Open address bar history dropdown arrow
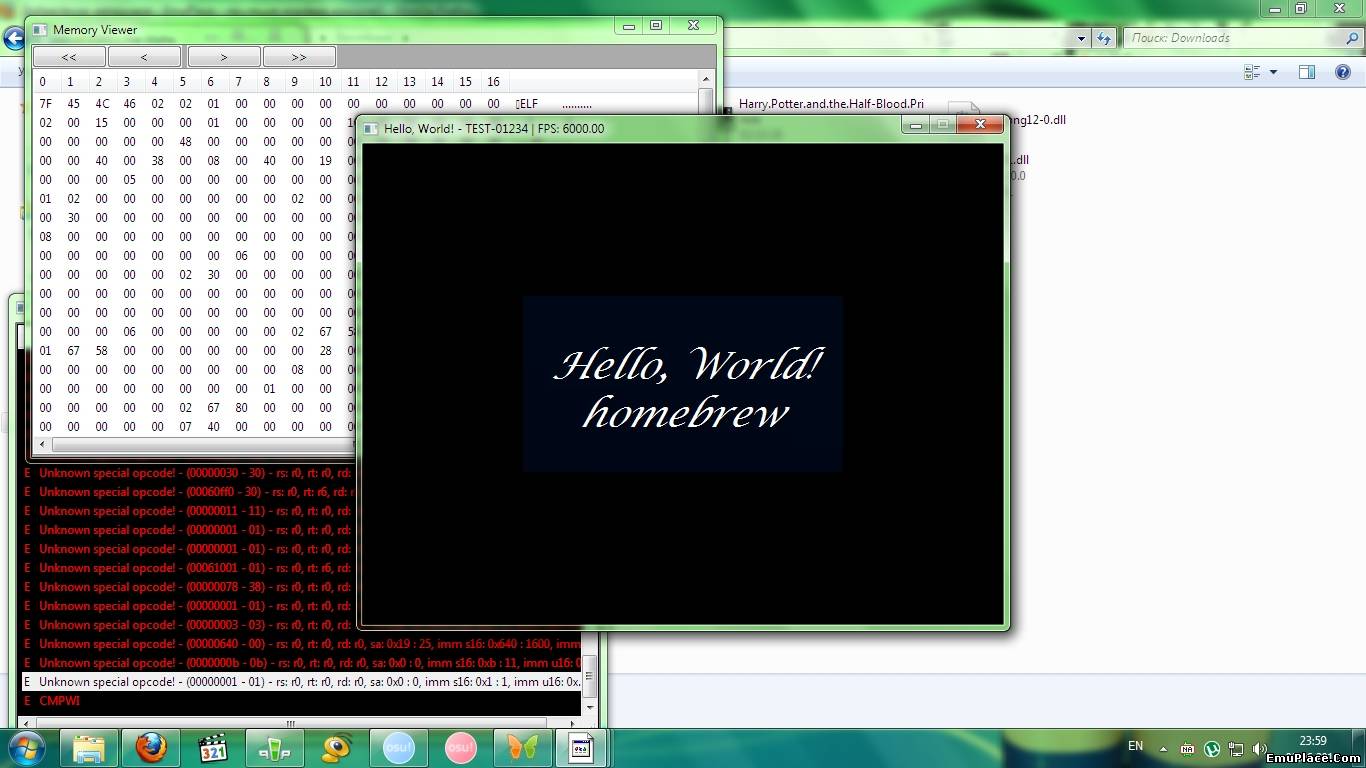1366x768 pixels. (1081, 38)
